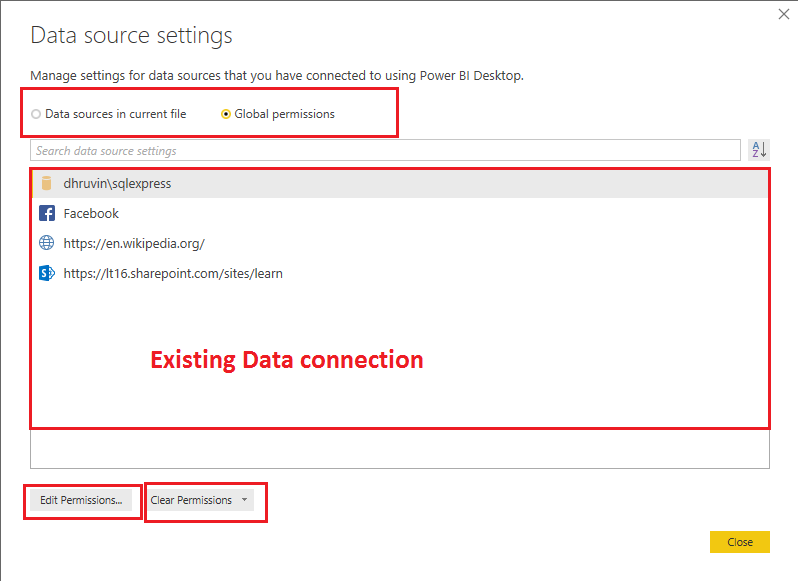
Task: Focus the 'Search data source settings' field
Action: 385,151
